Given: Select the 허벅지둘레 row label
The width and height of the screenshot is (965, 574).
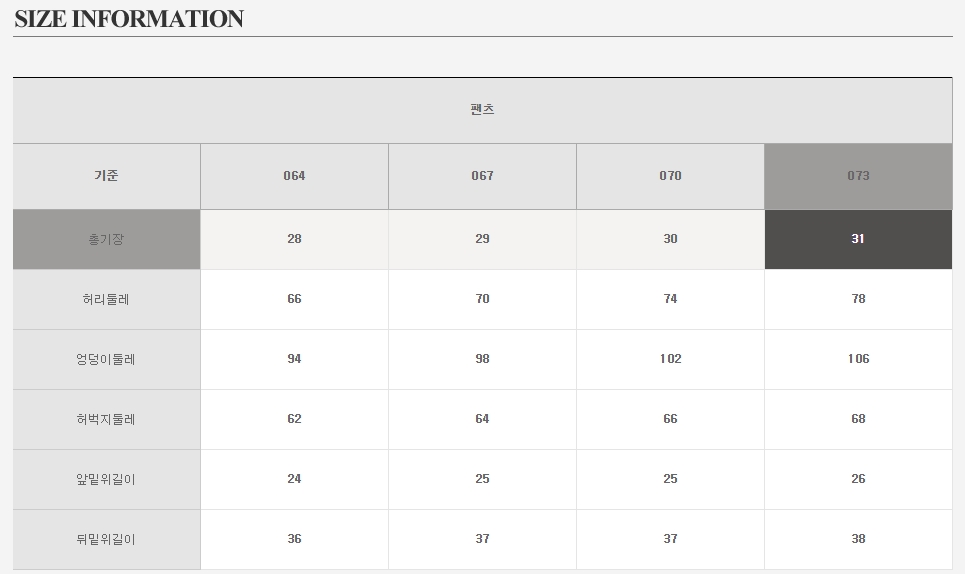Looking at the screenshot, I should 106,419.
